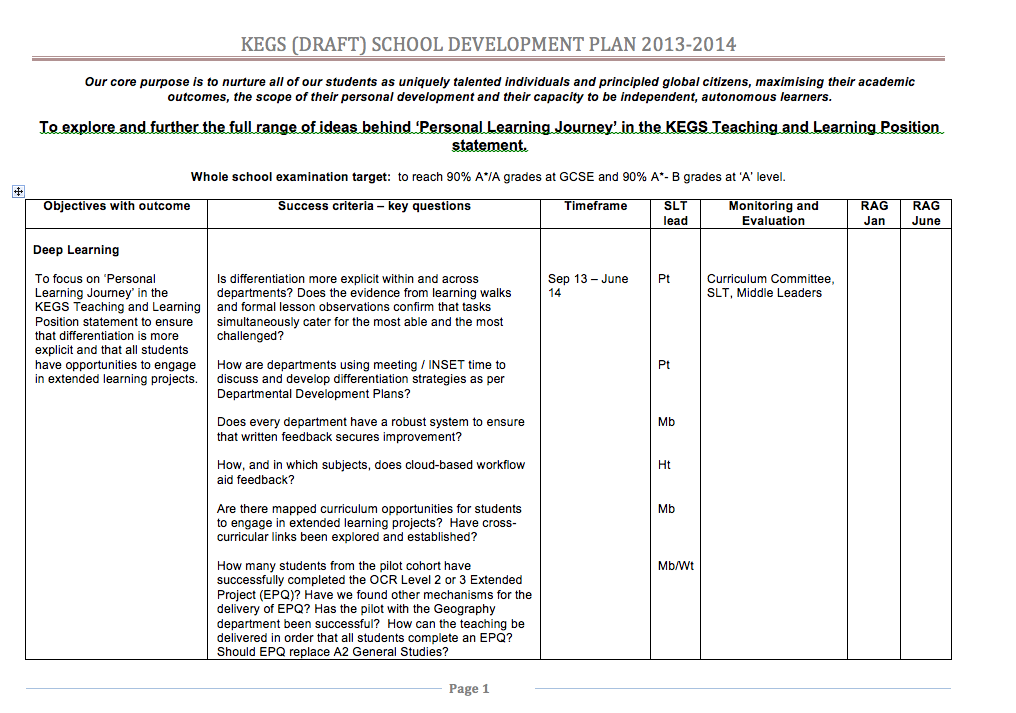Image resolution: width=1016 pixels, height=713 pixels.
Task: Place cursor in 'Sep 13 – June 14' timeframe text
Action: (588, 286)
